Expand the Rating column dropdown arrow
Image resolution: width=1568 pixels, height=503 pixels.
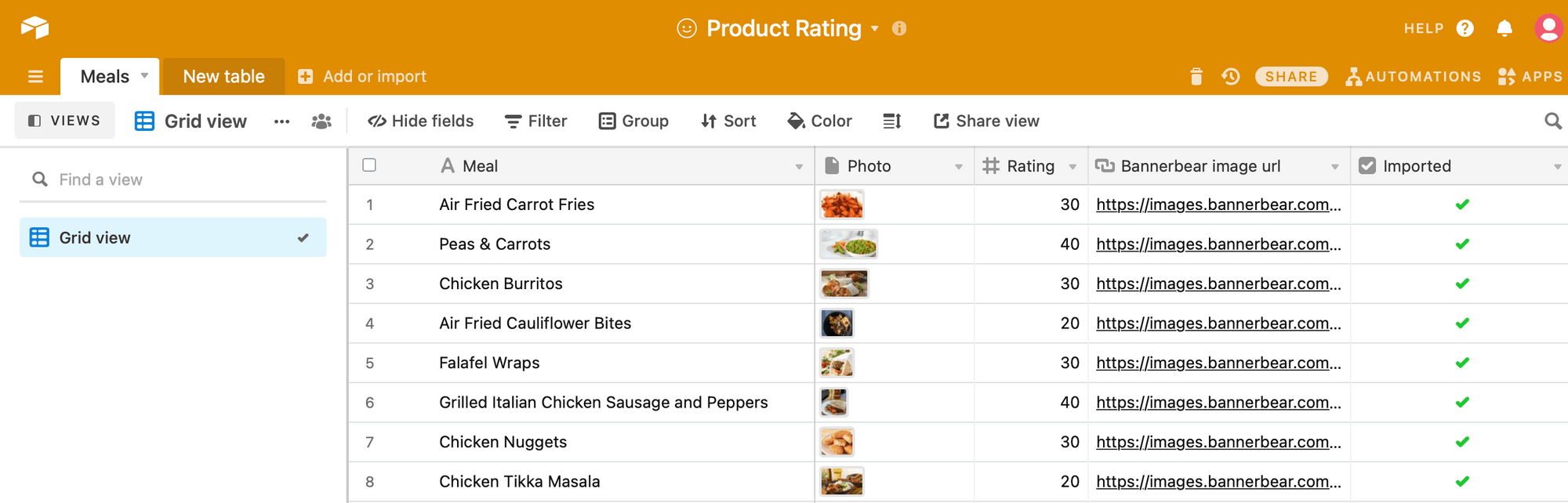click(1073, 167)
